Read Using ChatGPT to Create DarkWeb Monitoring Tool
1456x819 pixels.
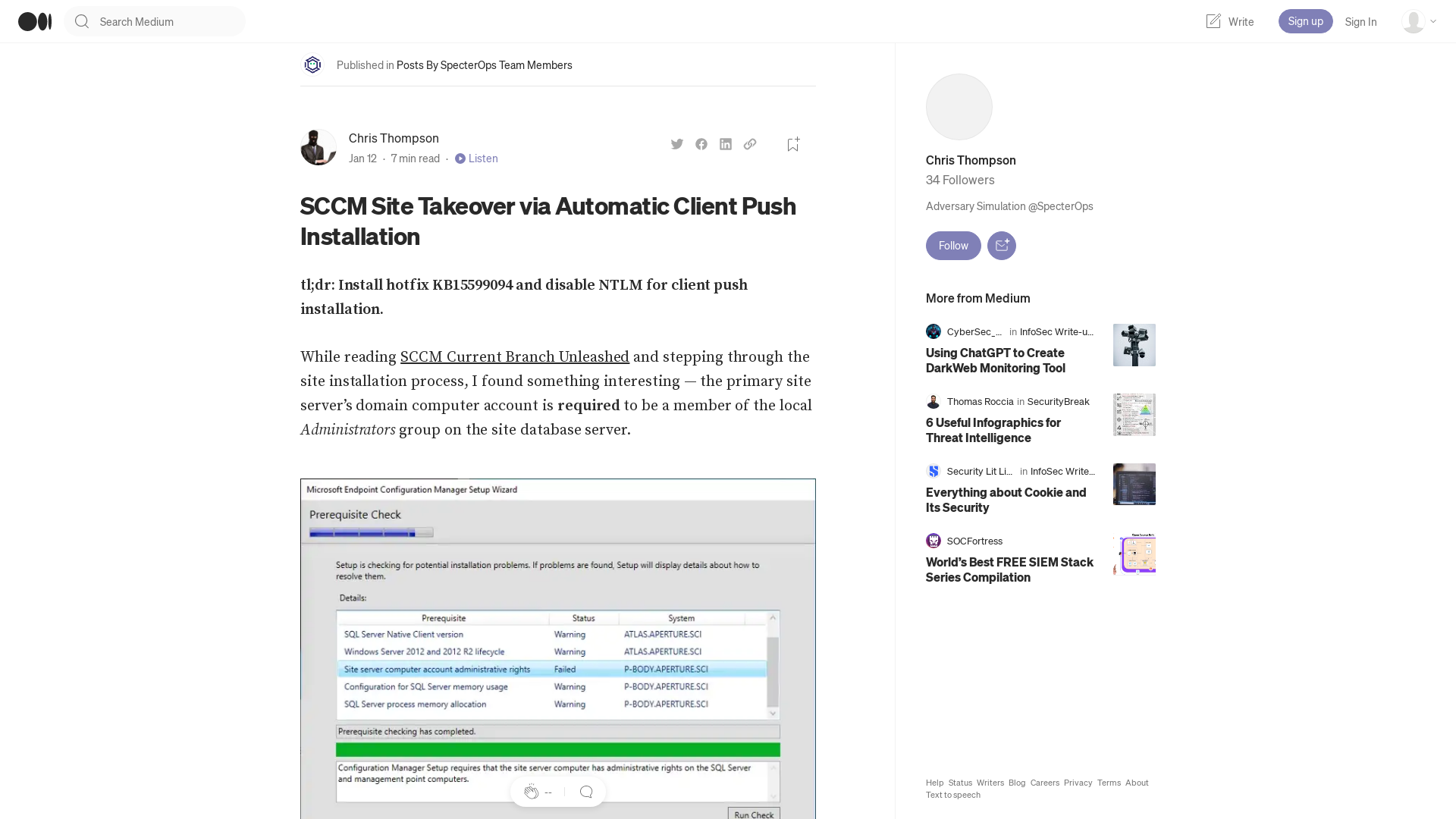click(x=995, y=360)
